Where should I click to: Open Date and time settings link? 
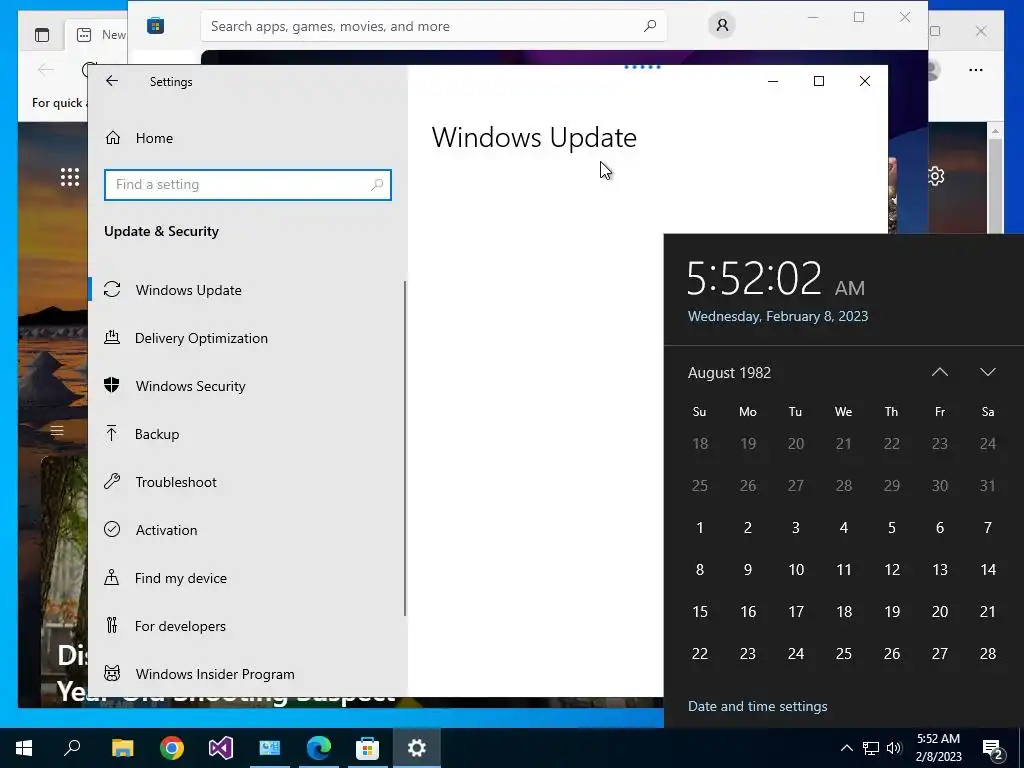click(758, 707)
